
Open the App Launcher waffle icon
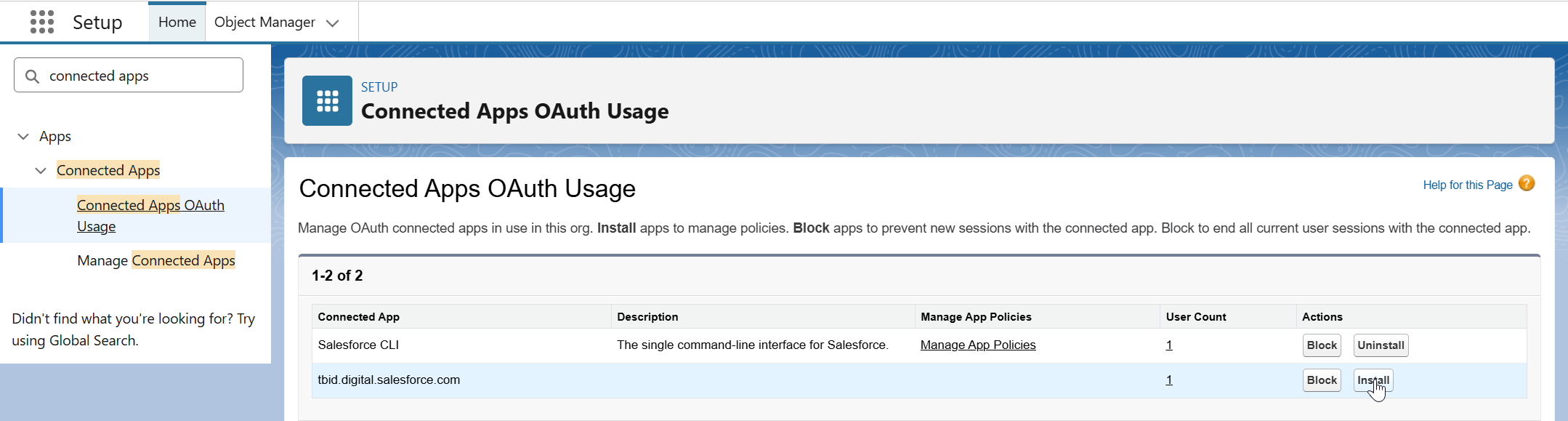tap(42, 22)
